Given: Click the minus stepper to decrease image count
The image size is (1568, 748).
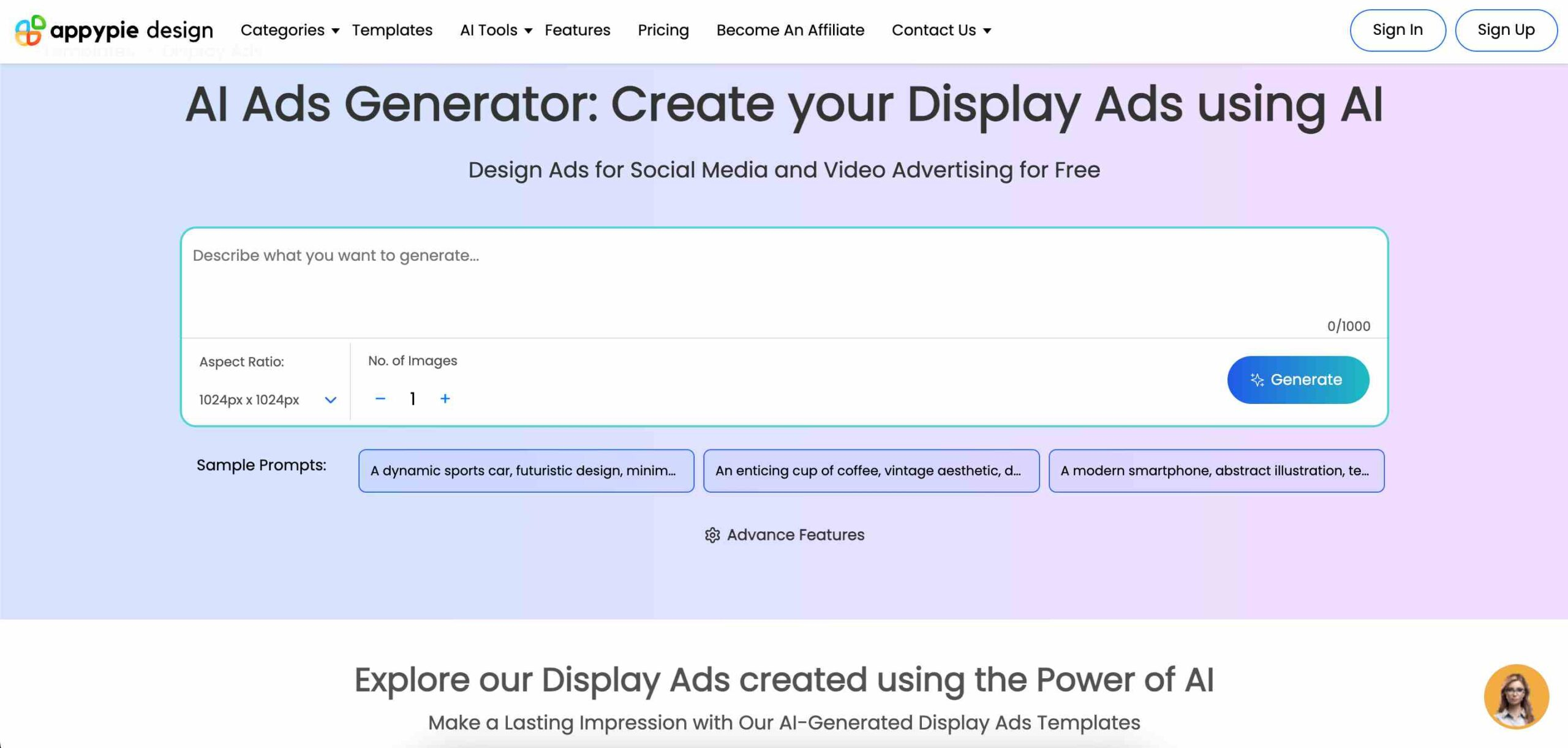Looking at the screenshot, I should coord(381,398).
